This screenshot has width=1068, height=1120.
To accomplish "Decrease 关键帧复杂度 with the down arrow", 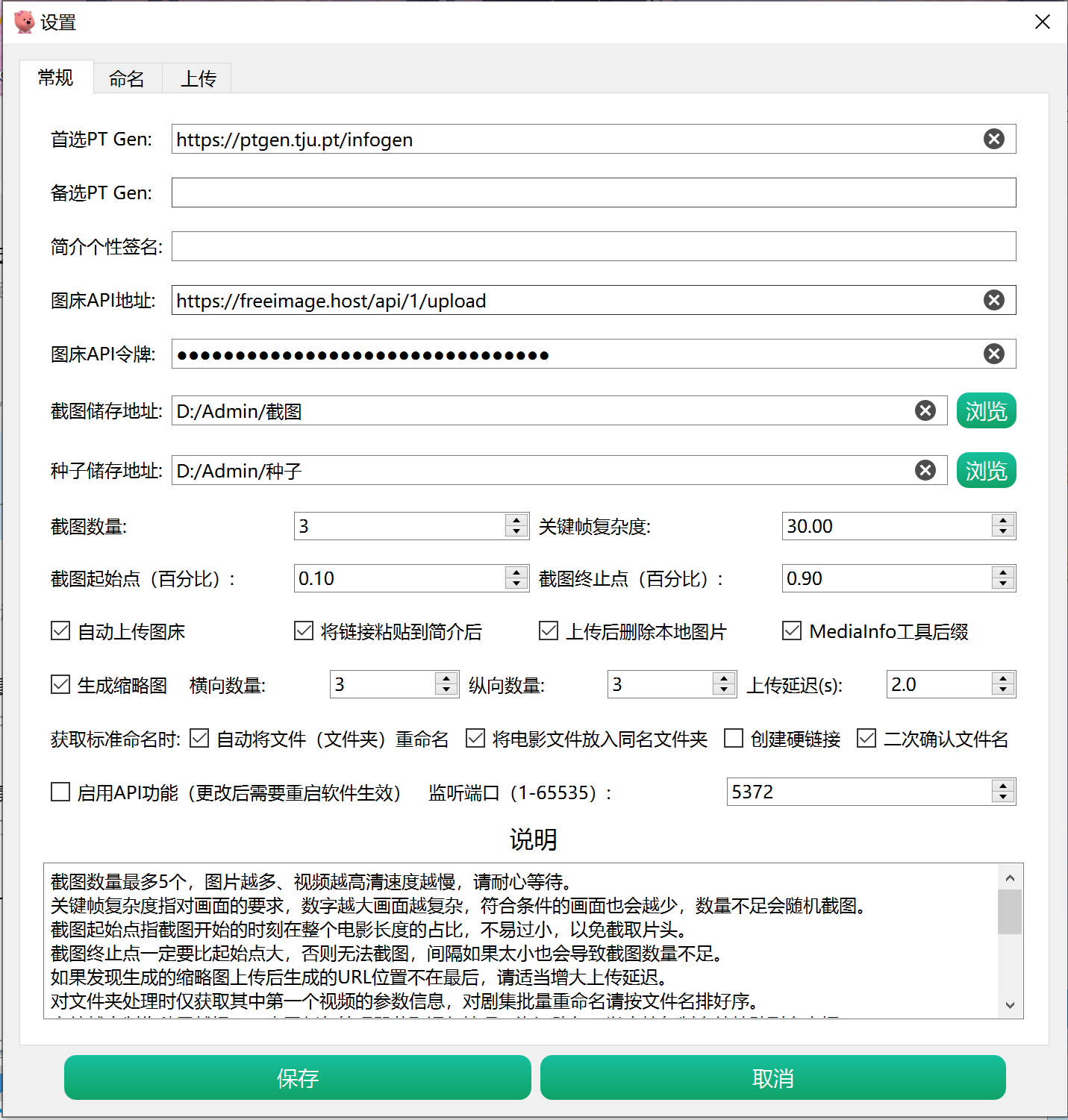I will [1003, 532].
